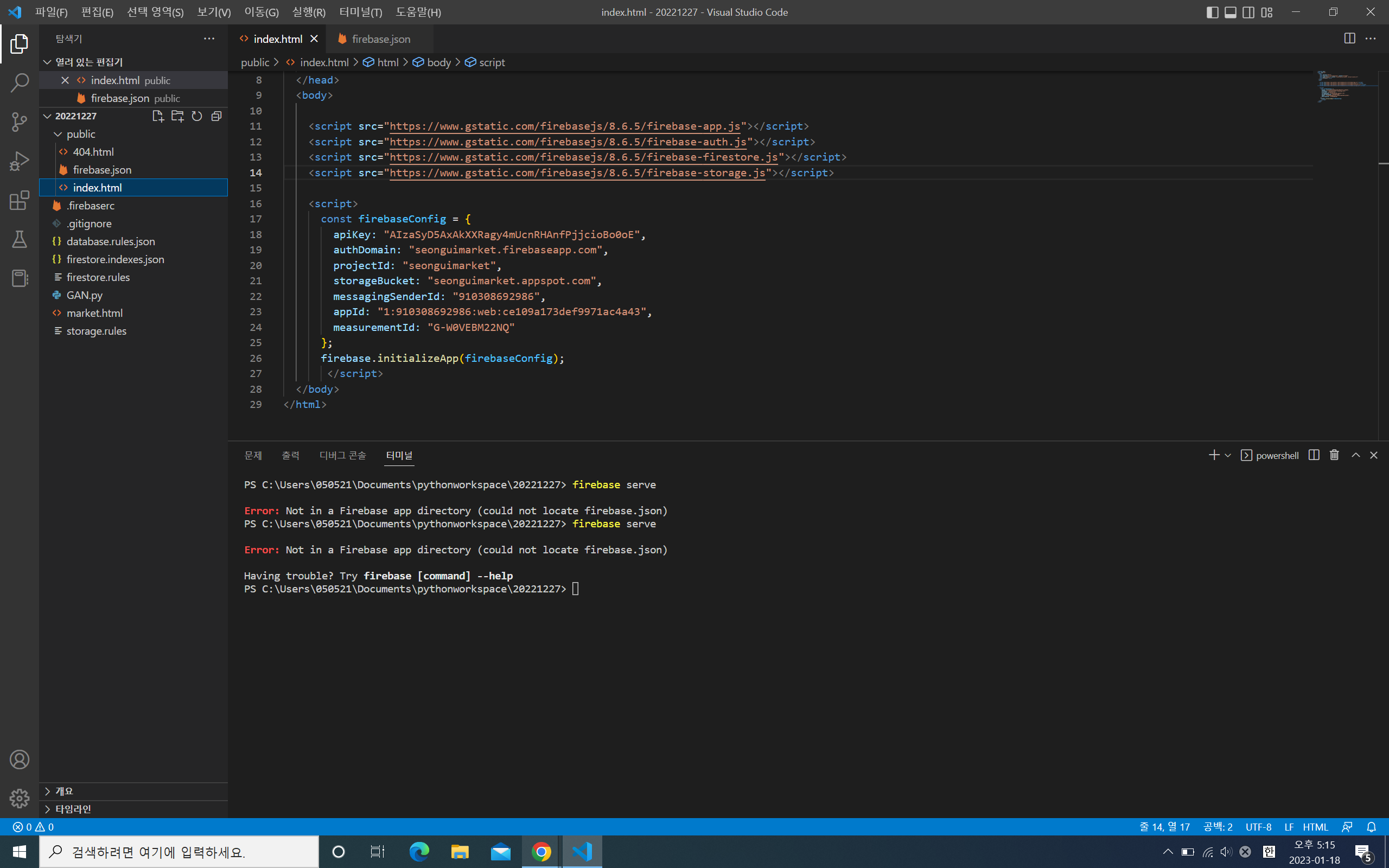Toggle secondary sidebar layout button
Screen dimensions: 1389x868
pyautogui.click(x=1248, y=12)
